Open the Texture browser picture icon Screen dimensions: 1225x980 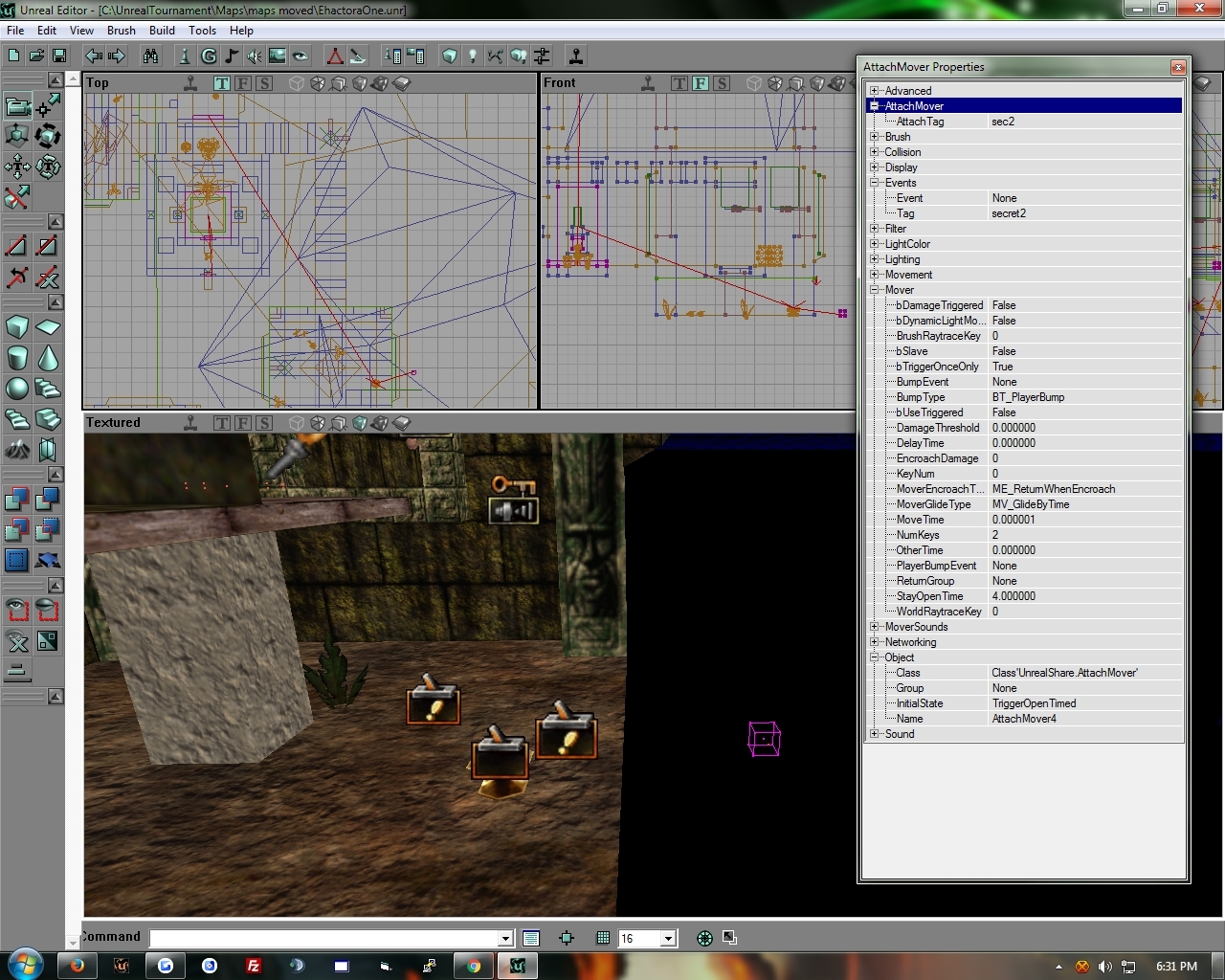pyautogui.click(x=278, y=56)
